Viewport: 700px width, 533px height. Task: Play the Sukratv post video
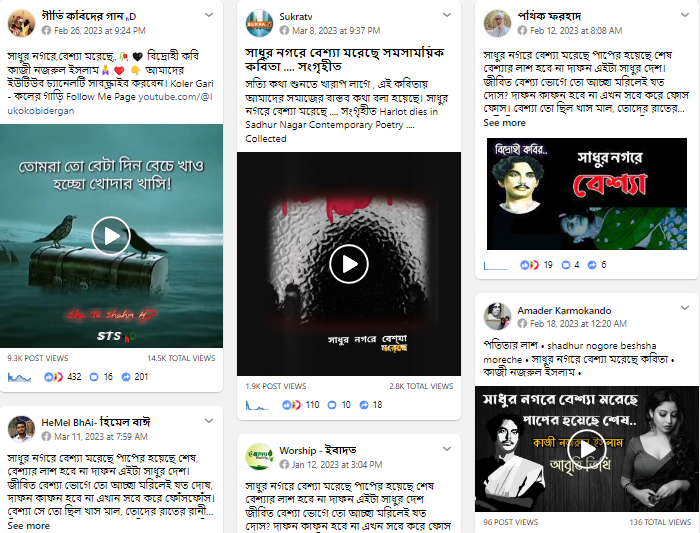[349, 264]
